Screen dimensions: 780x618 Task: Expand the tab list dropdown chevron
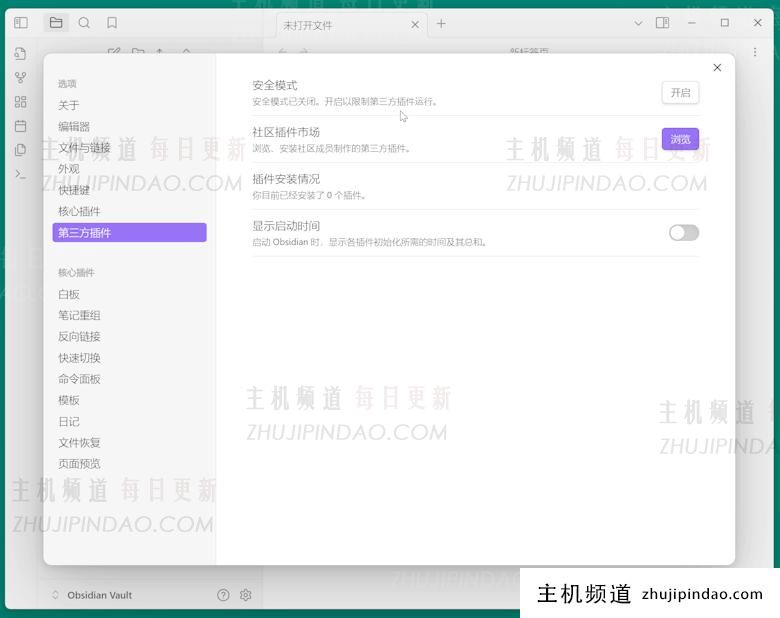point(638,23)
